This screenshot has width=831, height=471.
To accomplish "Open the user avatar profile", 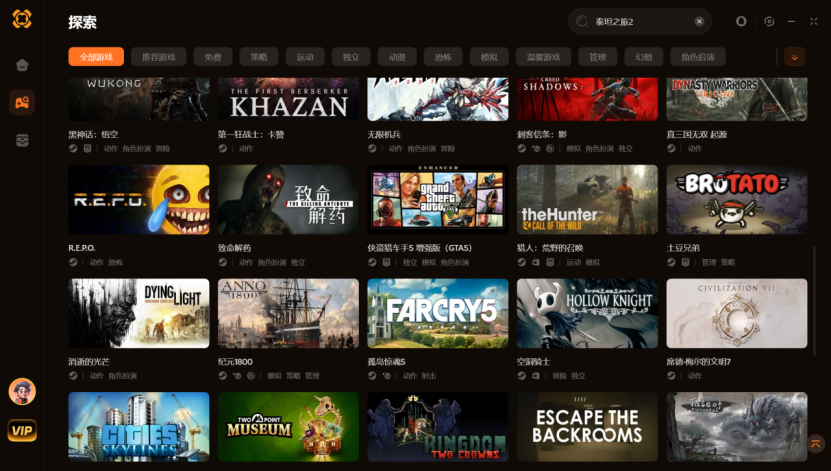I will coord(22,392).
